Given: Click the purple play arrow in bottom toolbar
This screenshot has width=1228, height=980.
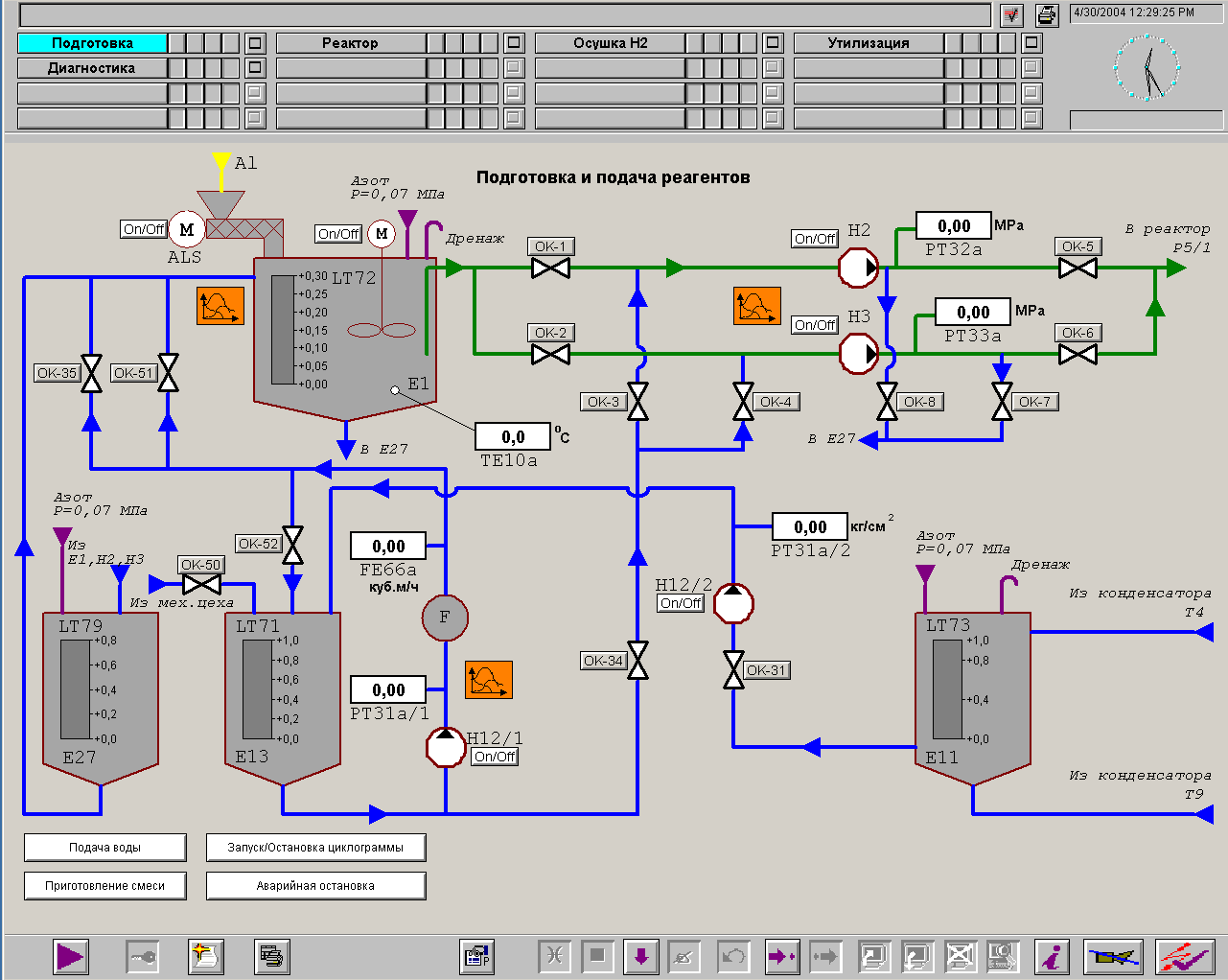Looking at the screenshot, I should pos(71,956).
